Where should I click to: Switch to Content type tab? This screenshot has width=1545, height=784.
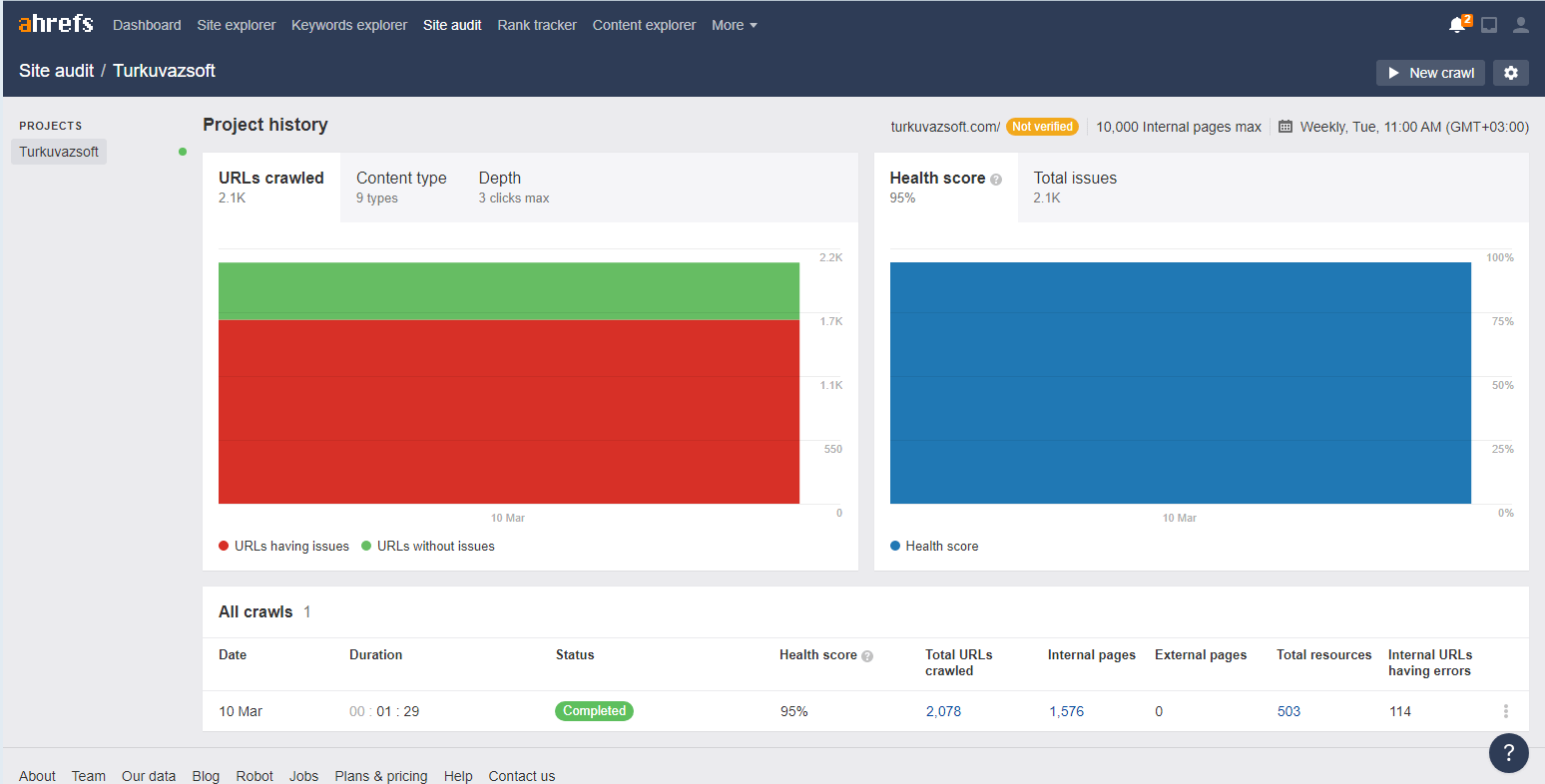click(x=401, y=188)
